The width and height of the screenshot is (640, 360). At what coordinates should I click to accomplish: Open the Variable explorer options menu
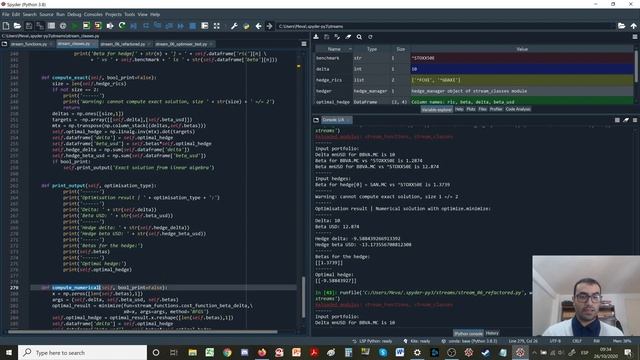click(x=635, y=37)
